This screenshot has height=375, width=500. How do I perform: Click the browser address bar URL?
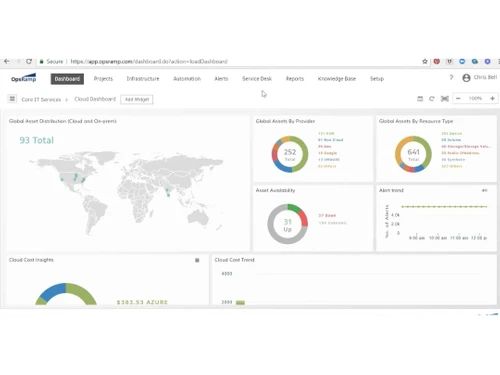[149, 61]
